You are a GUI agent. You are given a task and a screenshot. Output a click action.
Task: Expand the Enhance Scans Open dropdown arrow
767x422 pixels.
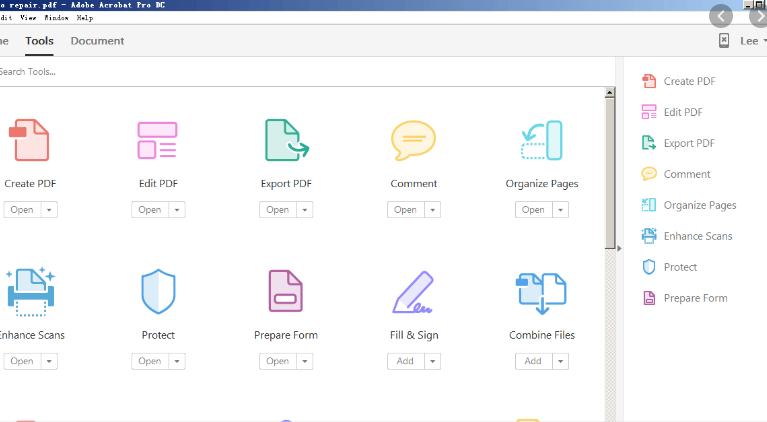[49, 361]
